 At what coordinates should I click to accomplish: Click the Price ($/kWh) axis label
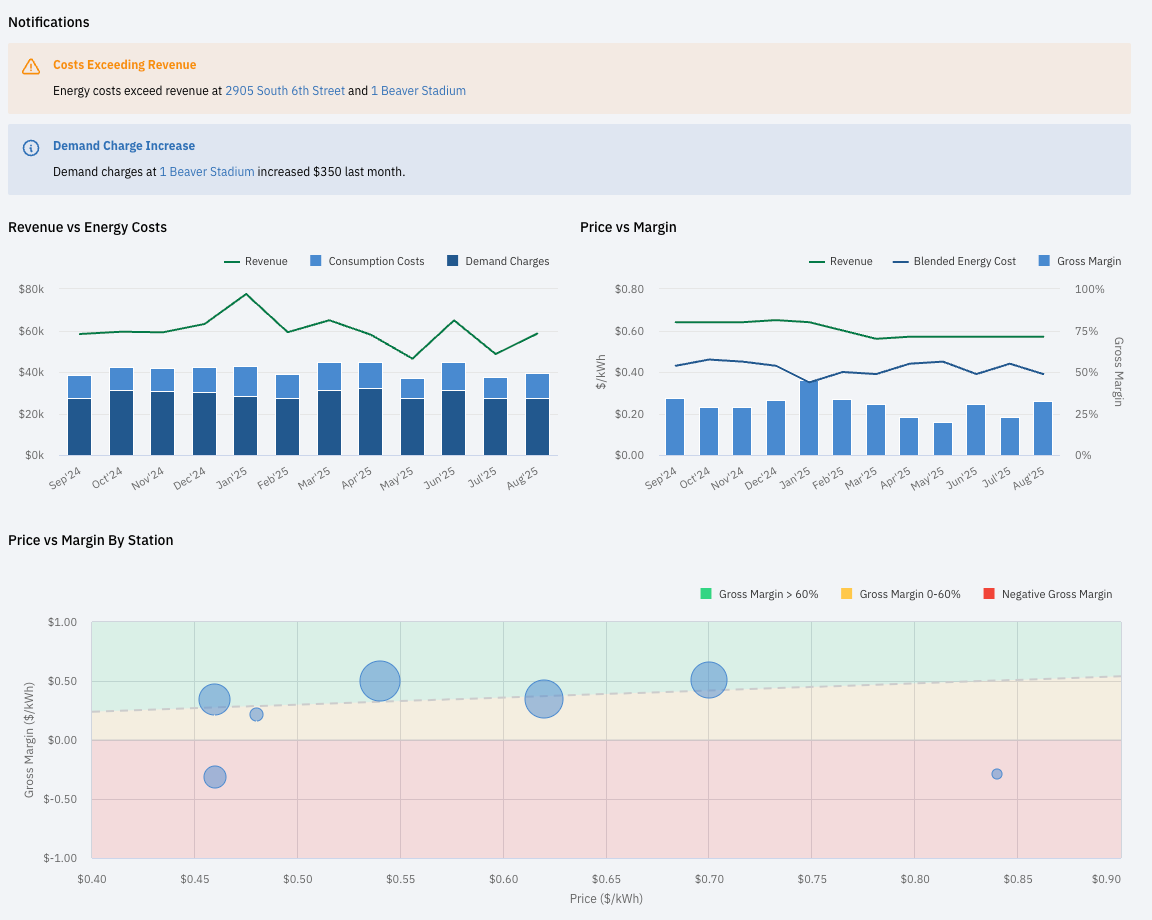[606, 898]
